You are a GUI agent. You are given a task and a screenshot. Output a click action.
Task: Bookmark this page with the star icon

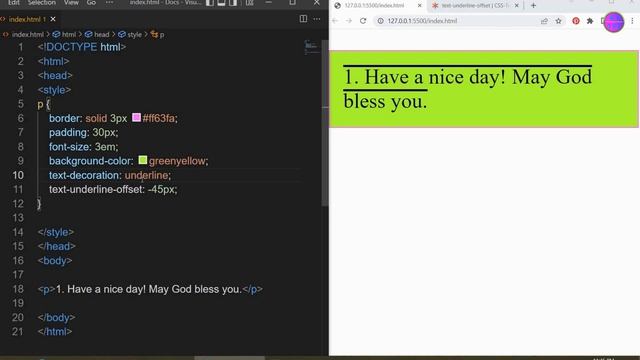[558, 21]
